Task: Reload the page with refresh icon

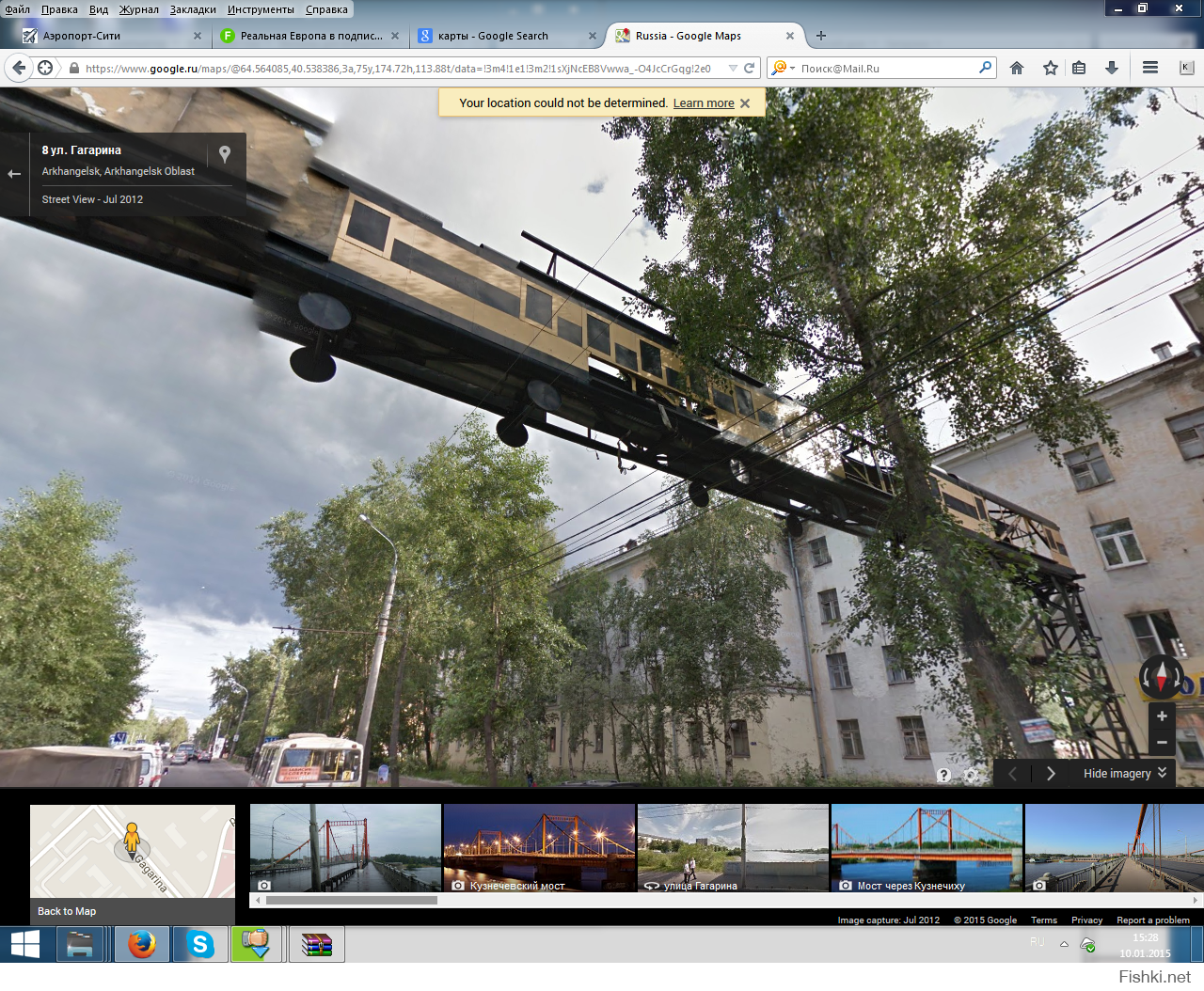Action: pyautogui.click(x=750, y=68)
